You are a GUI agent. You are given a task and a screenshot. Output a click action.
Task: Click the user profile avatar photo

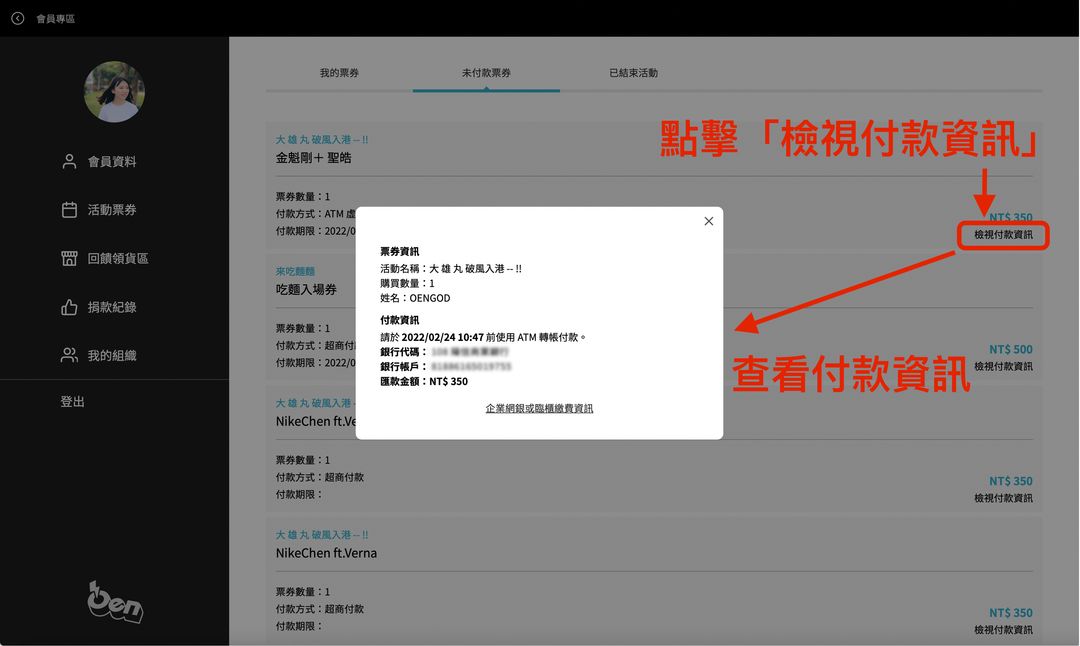114,92
